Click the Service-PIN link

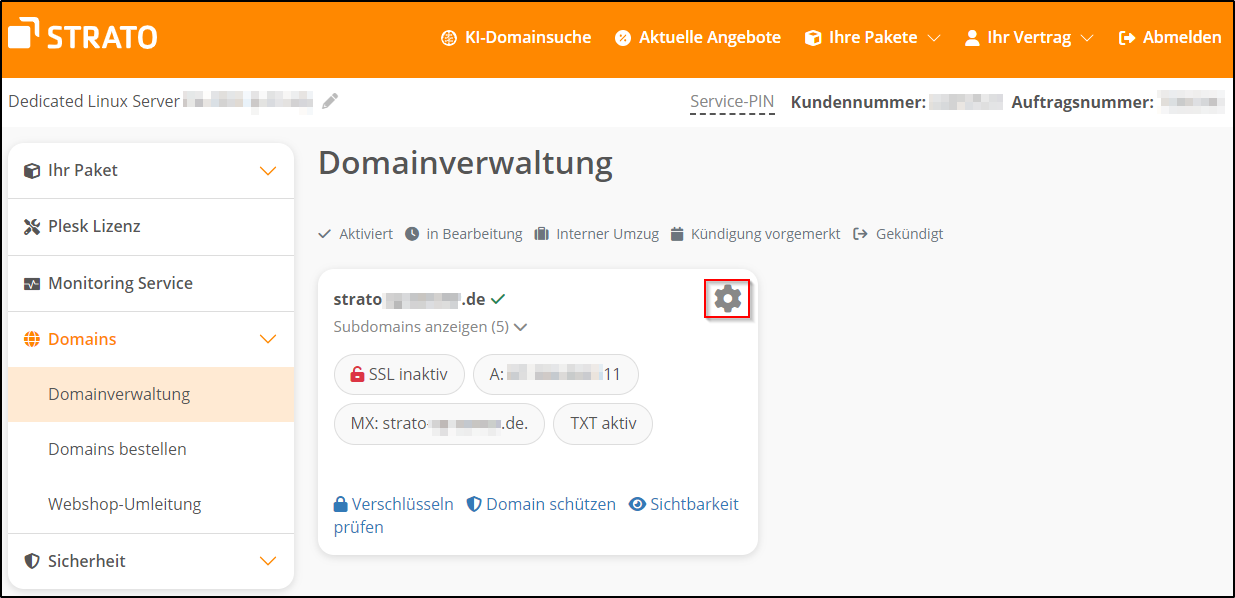[x=732, y=101]
